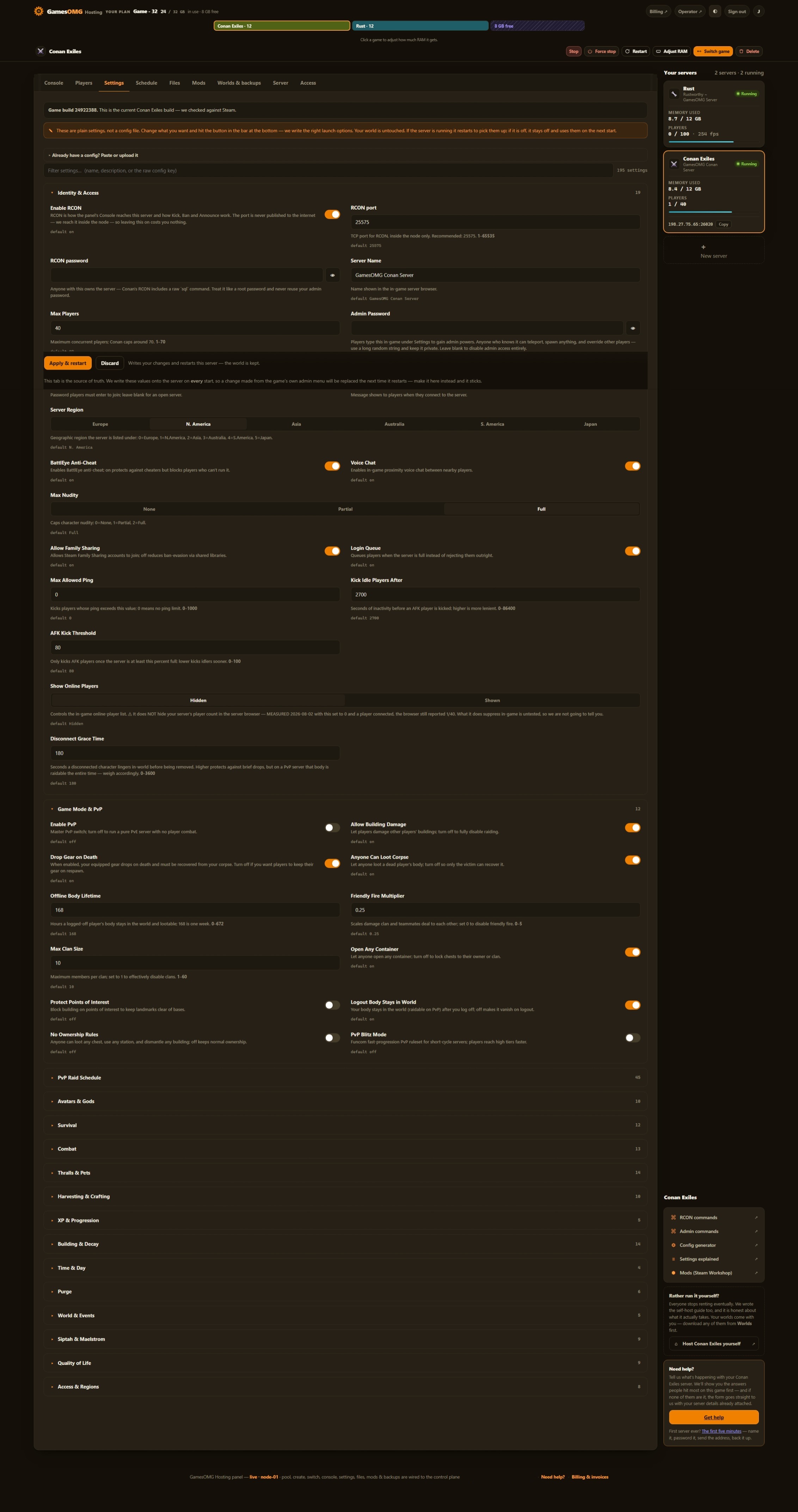798x1512 pixels.
Task: Expand the Building & Decay section
Action: tap(345, 1244)
